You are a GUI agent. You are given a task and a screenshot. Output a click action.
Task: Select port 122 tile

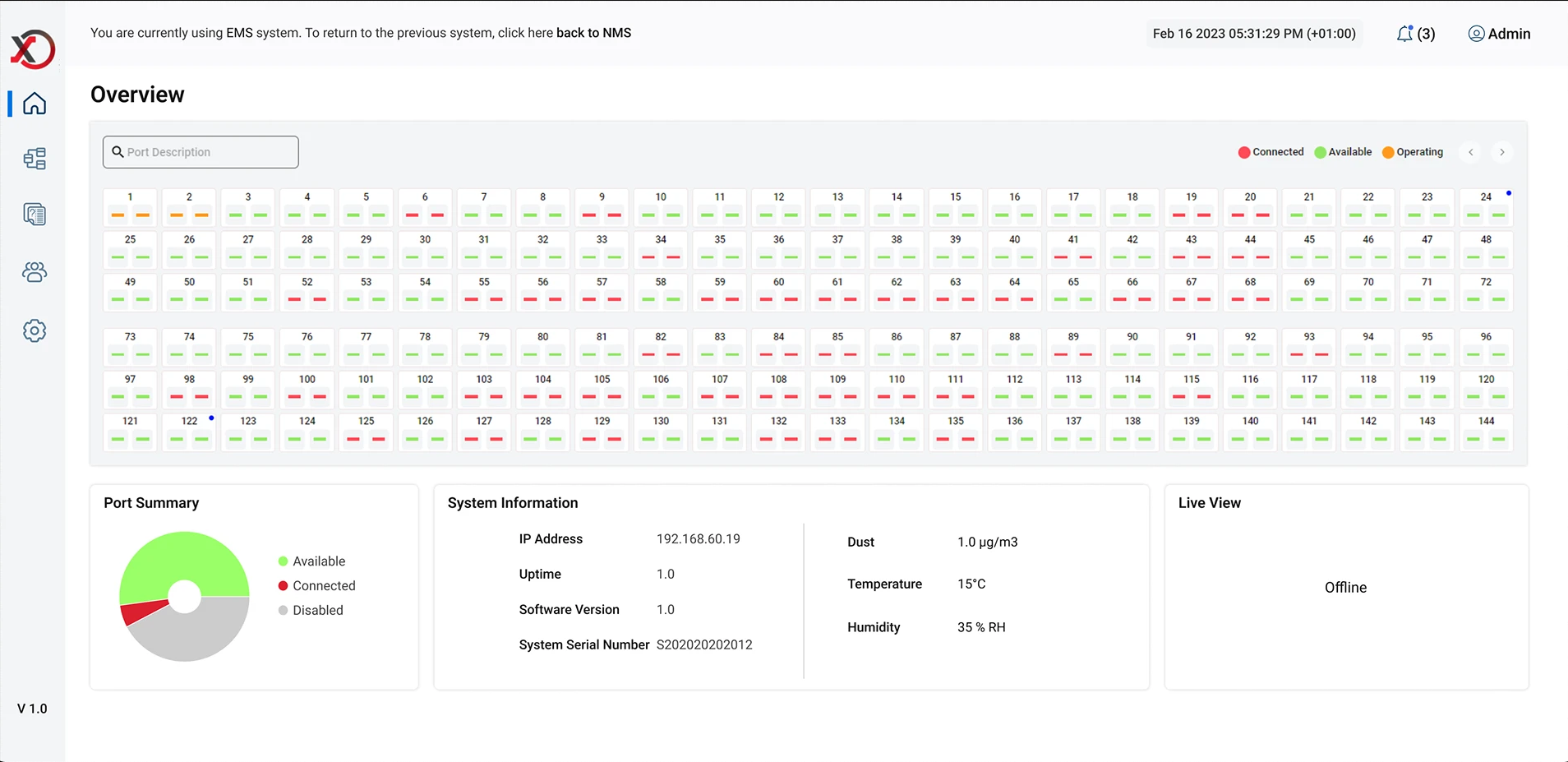point(189,430)
